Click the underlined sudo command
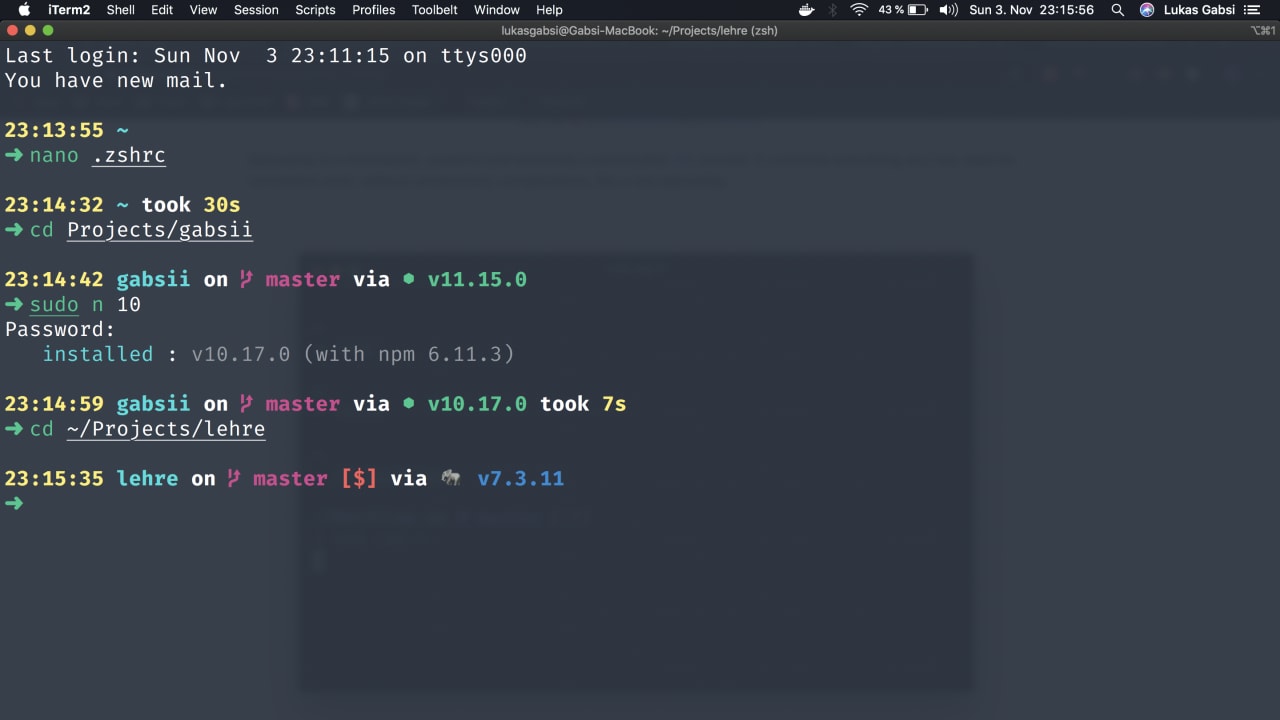Viewport: 1280px width, 720px height. point(54,305)
